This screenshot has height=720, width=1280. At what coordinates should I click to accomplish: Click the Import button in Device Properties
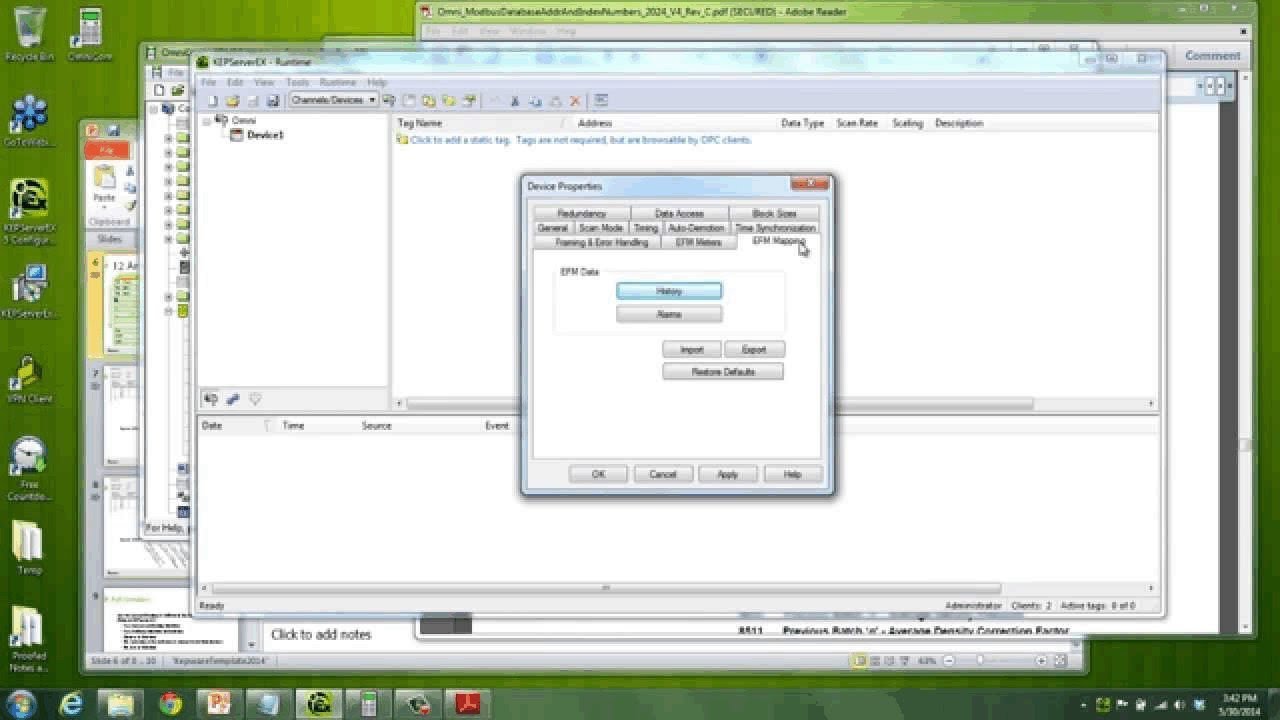(692, 350)
